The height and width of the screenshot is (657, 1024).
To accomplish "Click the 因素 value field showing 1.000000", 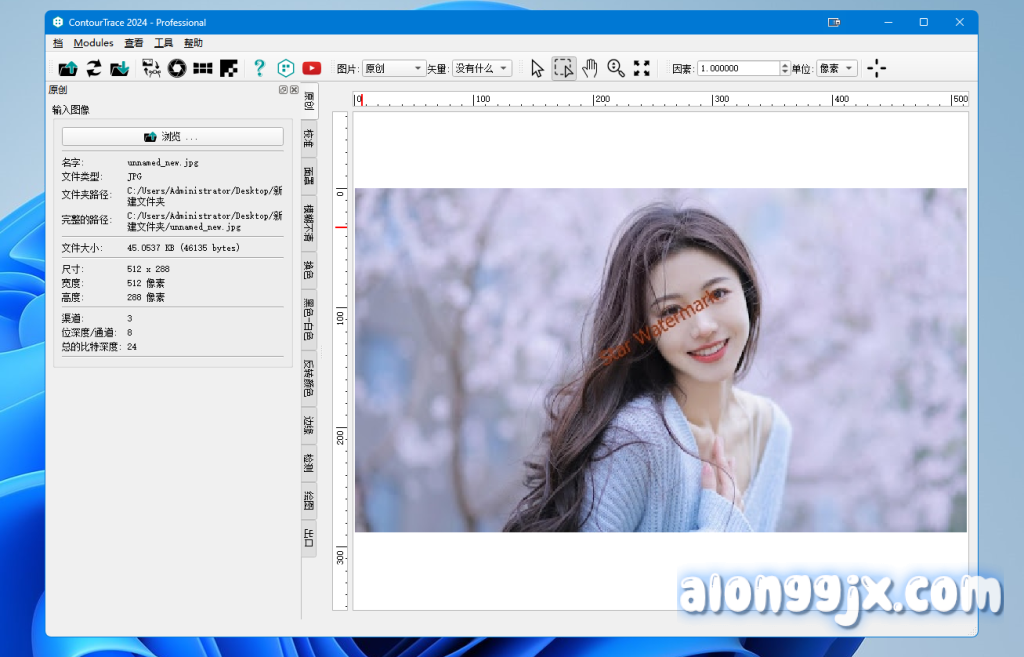I will (737, 68).
